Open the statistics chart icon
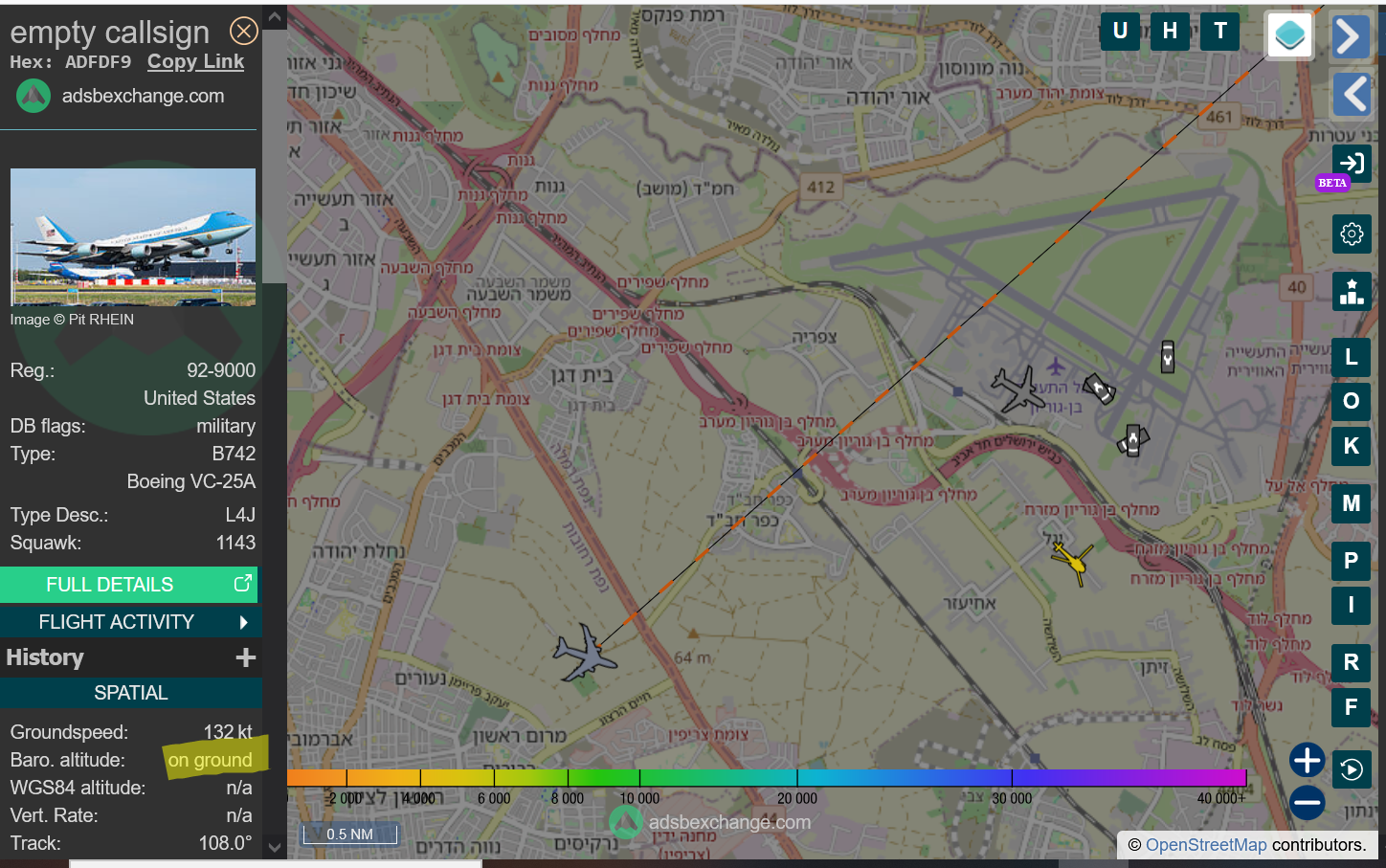Viewport: 1386px width, 868px height. click(x=1352, y=291)
